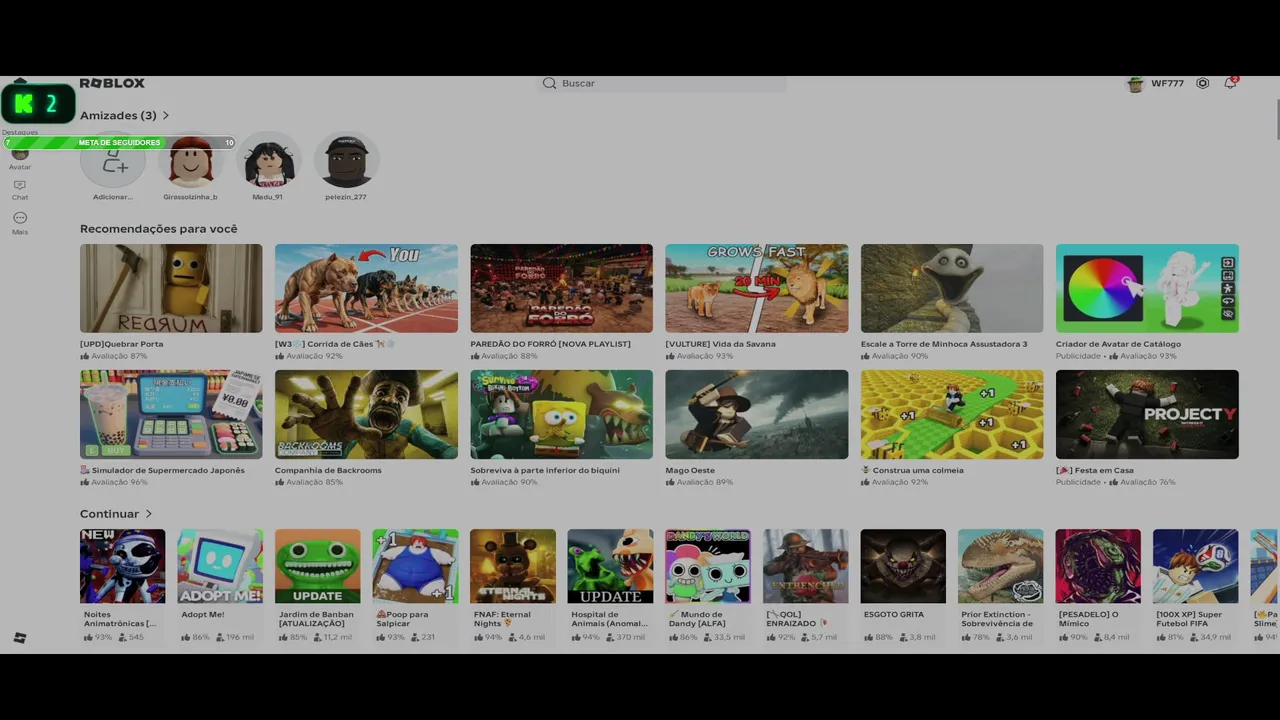Click 'Escale a Torre de Minhoca Assustadora 3' title
Viewport: 1280px width, 720px height.
pos(944,344)
